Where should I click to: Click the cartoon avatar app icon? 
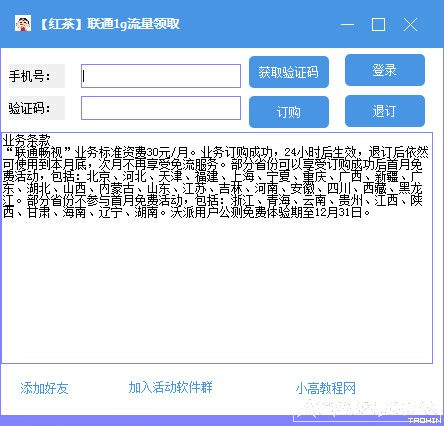[23, 24]
